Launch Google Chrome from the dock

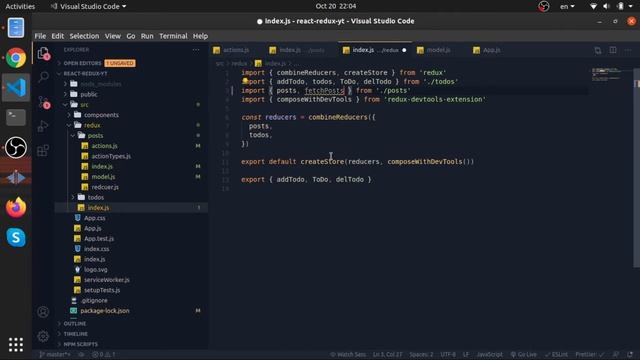pos(16,58)
